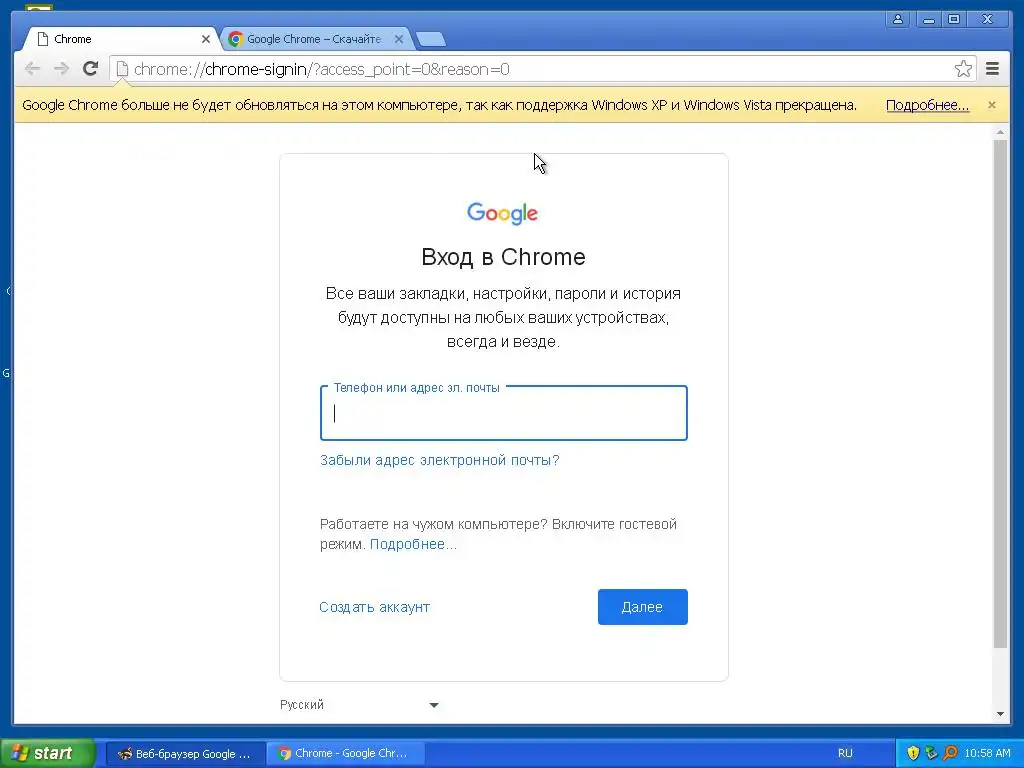1024x768 pixels.
Task: Open the Chrome user profile button
Action: click(899, 19)
